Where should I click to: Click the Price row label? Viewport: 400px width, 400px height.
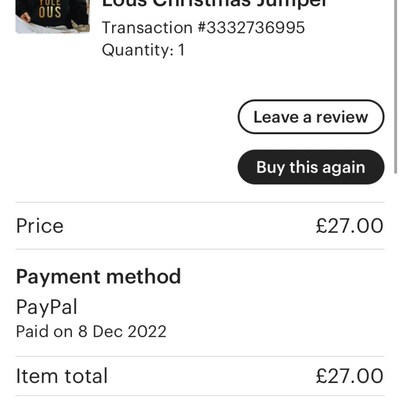click(x=40, y=226)
